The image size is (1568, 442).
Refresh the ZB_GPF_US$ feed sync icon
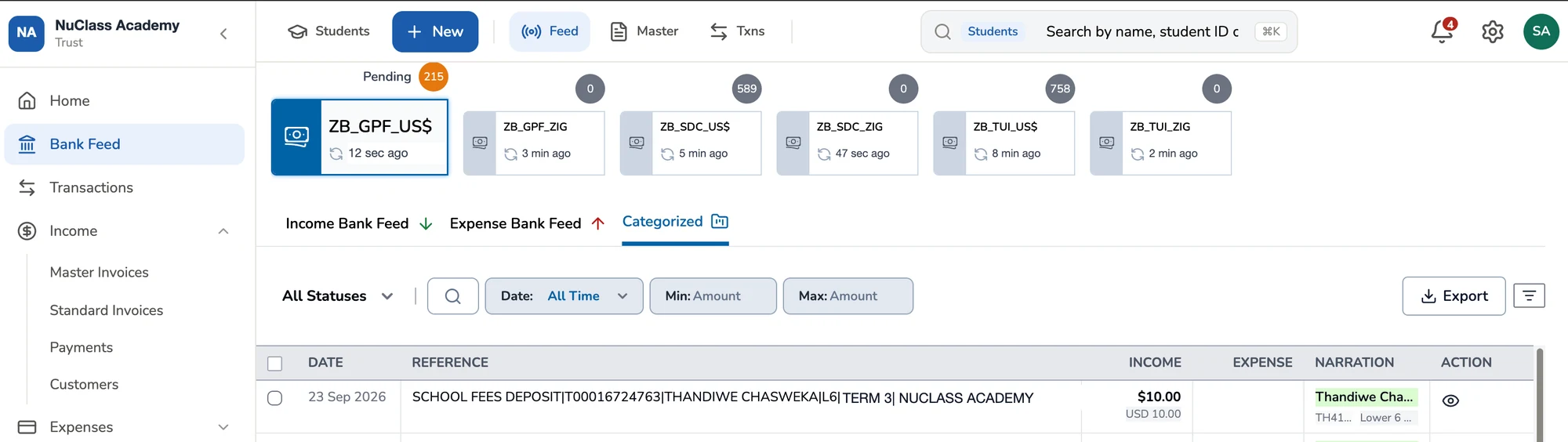click(336, 154)
